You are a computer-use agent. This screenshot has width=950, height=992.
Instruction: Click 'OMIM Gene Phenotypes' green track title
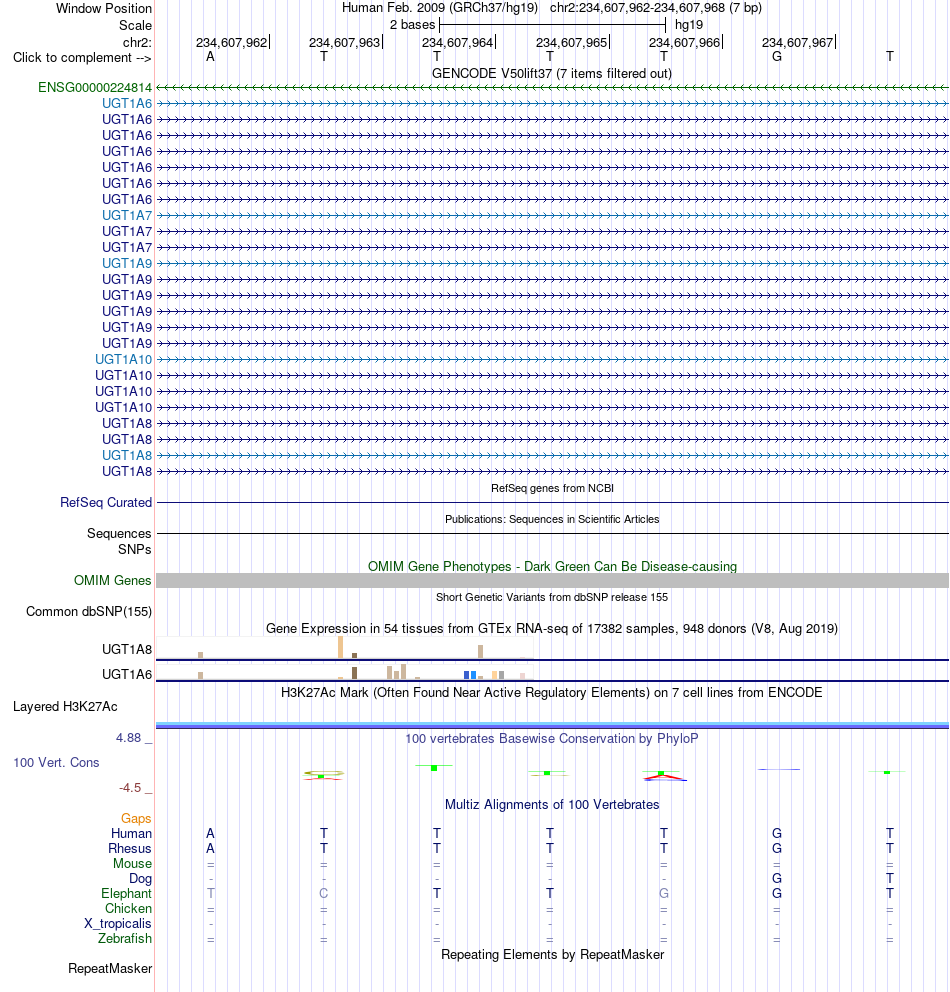coord(552,566)
